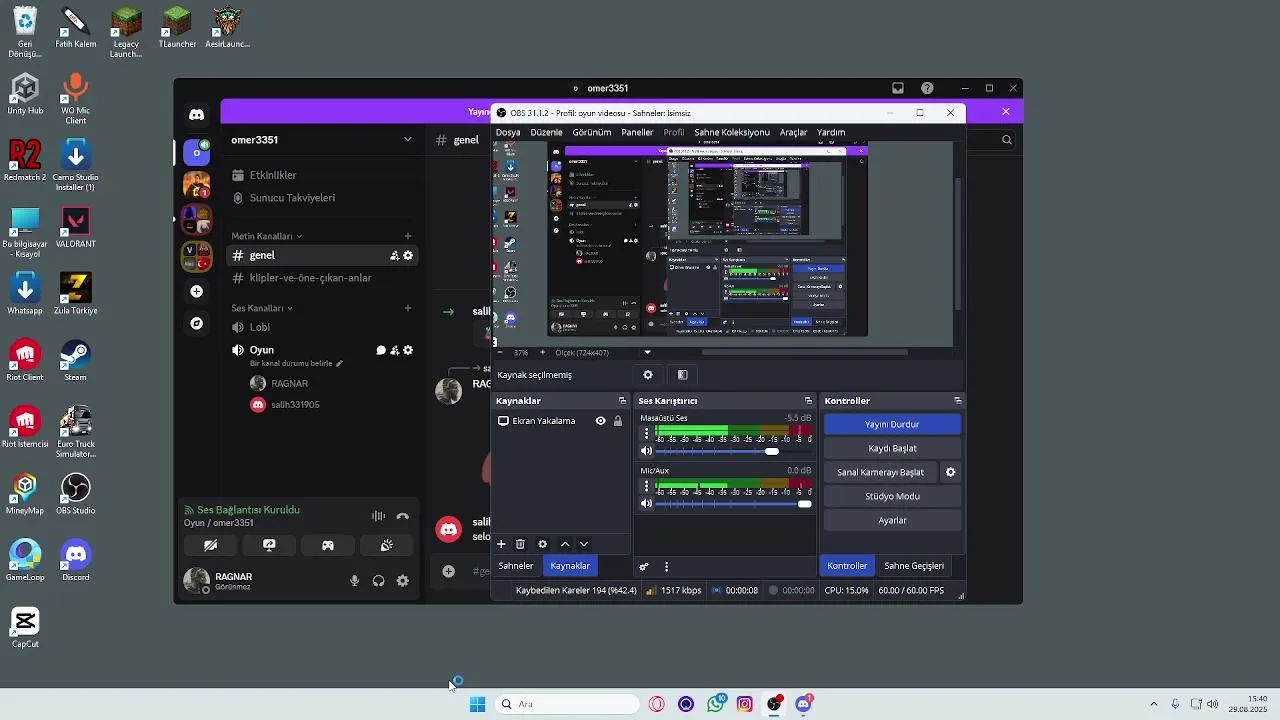Turn on camera in Discord voice panel

click(211, 546)
